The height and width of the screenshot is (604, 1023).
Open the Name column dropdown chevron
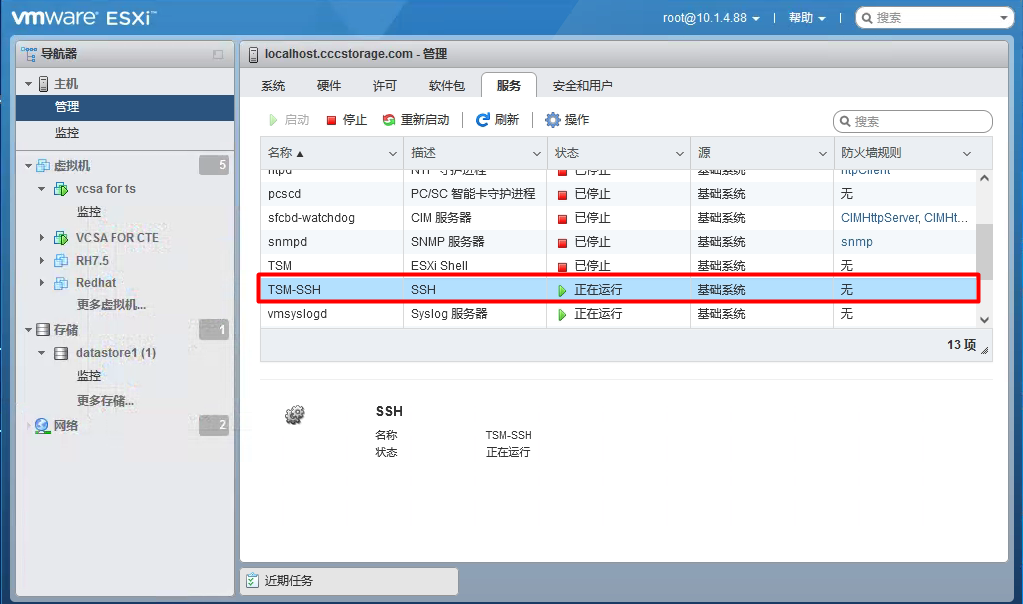[x=393, y=154]
